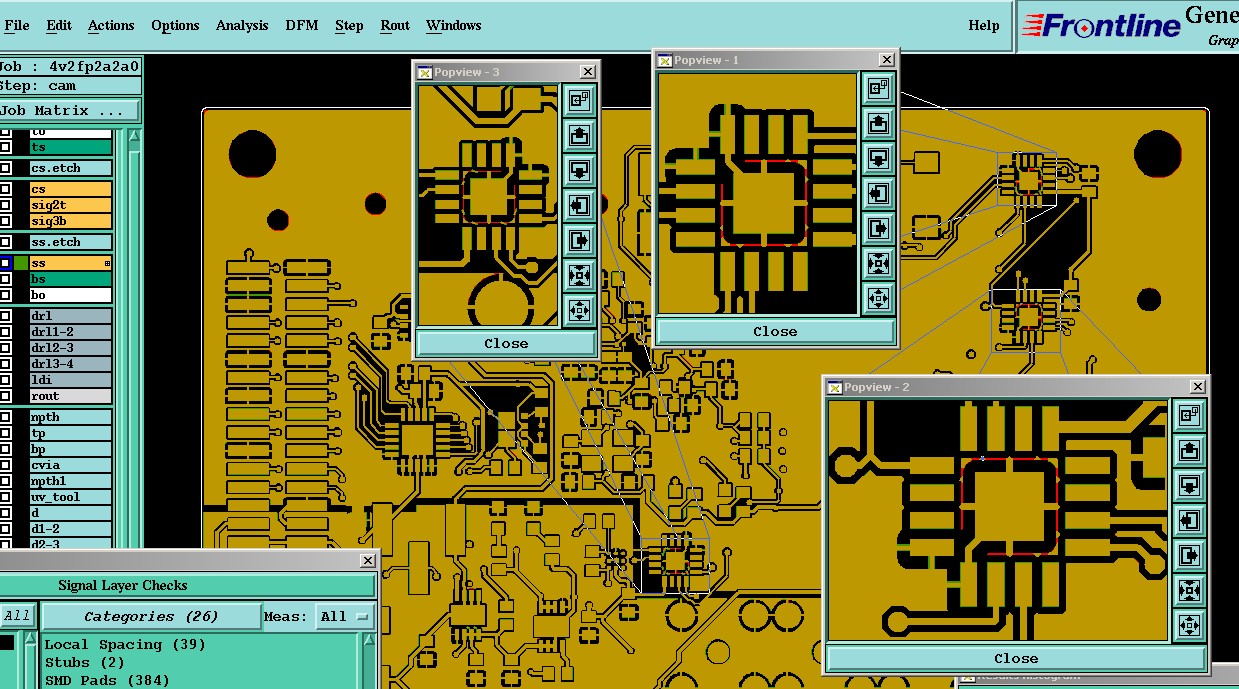Toggle the checkbox for layer bs
The image size is (1239, 689).
(x=6, y=279)
